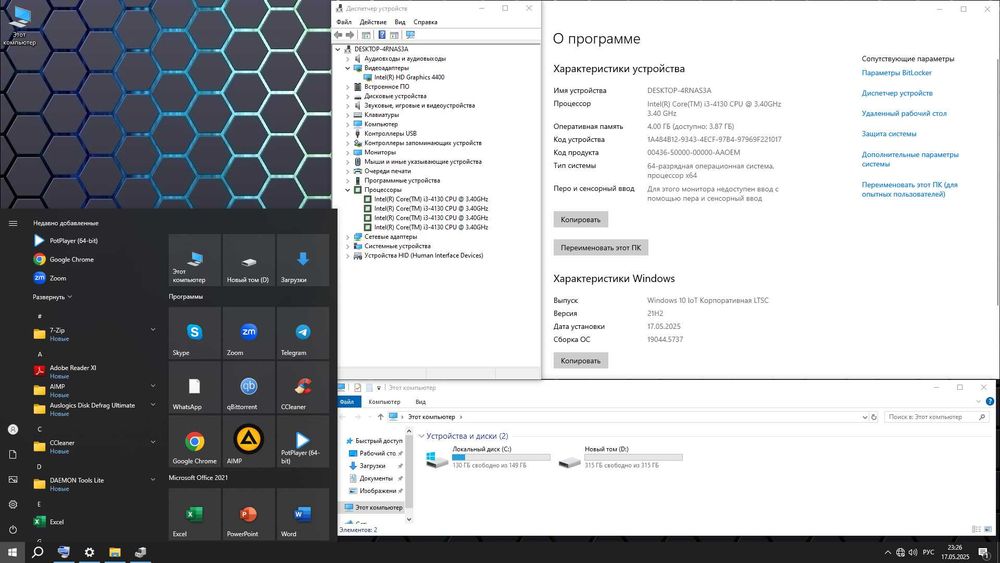The image size is (1000, 563).
Task: Open the Удаленный рабочий стол link
Action: (904, 113)
